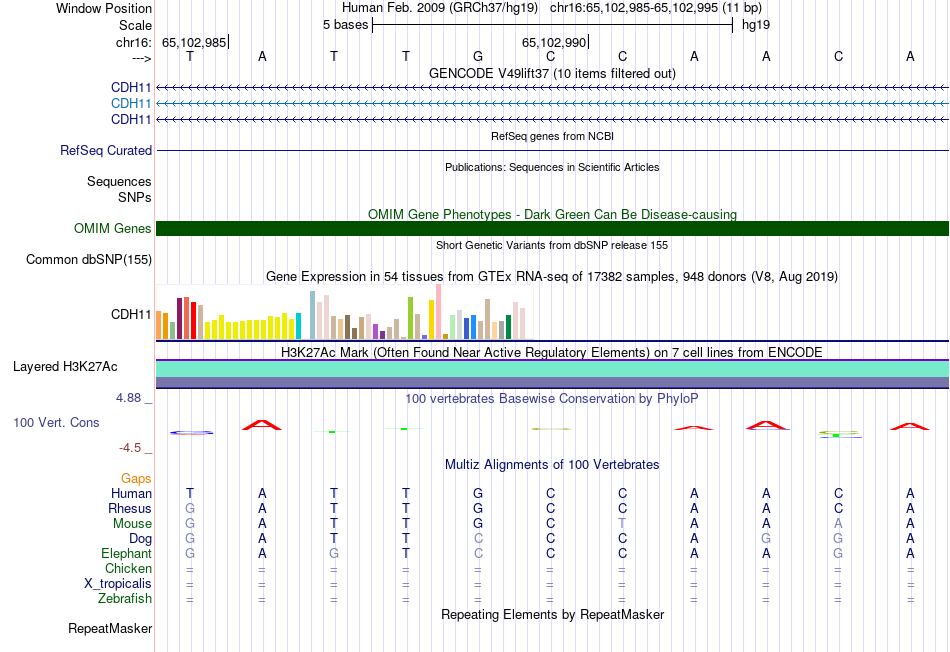This screenshot has height=652, width=950.
Task: Click the RepeatMasker side label
Action: 110,629
